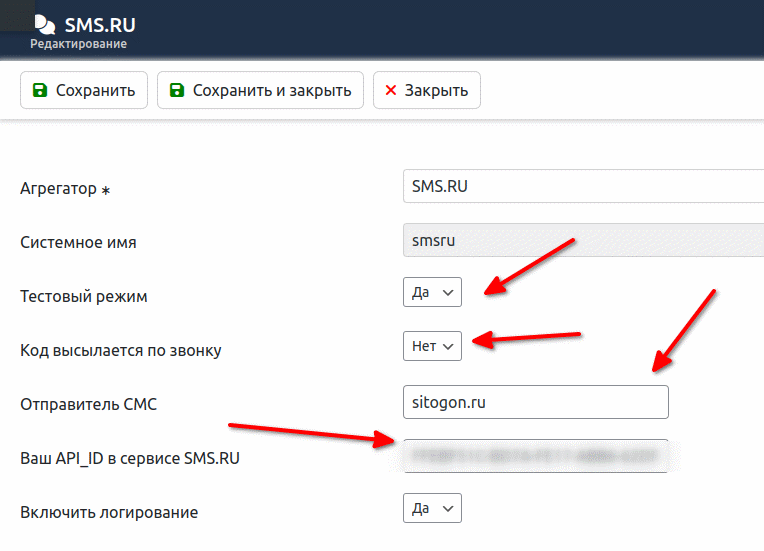Click the blurred API_ID input field
764x551 pixels.
tap(535, 456)
